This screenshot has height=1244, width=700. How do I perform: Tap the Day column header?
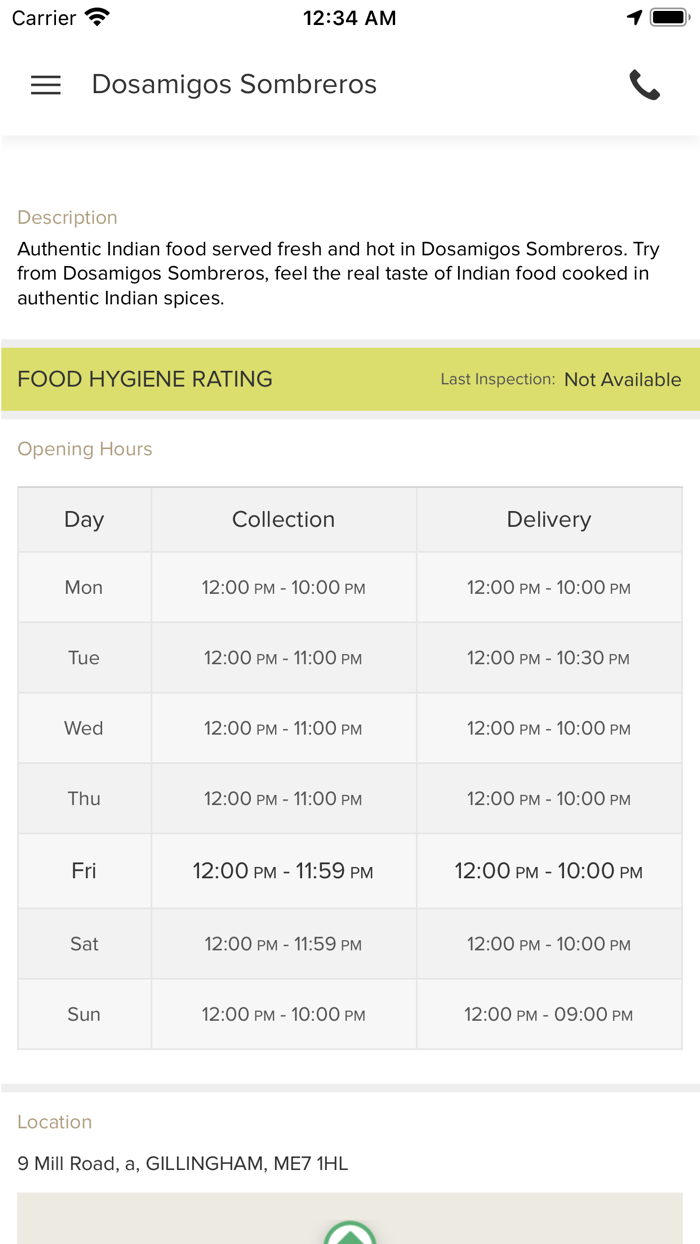[x=84, y=519]
